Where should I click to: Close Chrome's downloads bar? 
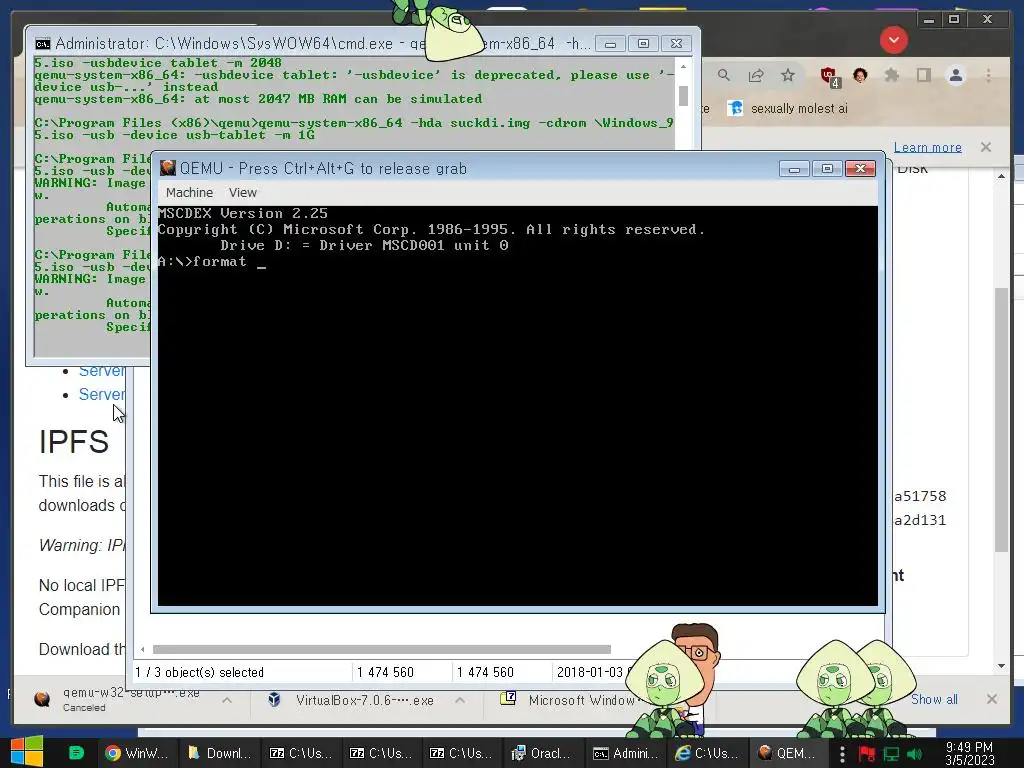pos(992,699)
